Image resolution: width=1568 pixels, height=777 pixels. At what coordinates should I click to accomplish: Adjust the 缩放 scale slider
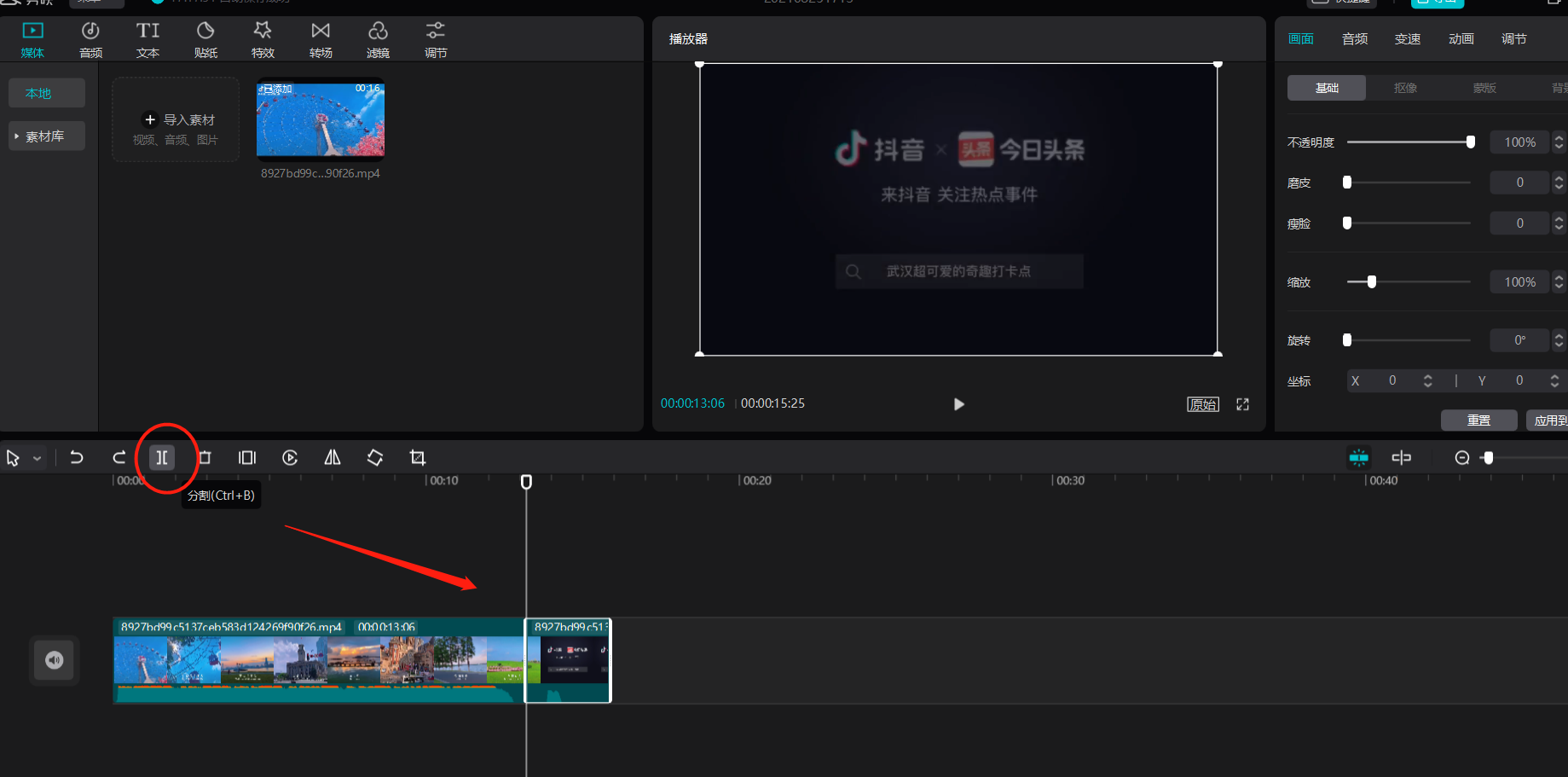click(1409, 282)
